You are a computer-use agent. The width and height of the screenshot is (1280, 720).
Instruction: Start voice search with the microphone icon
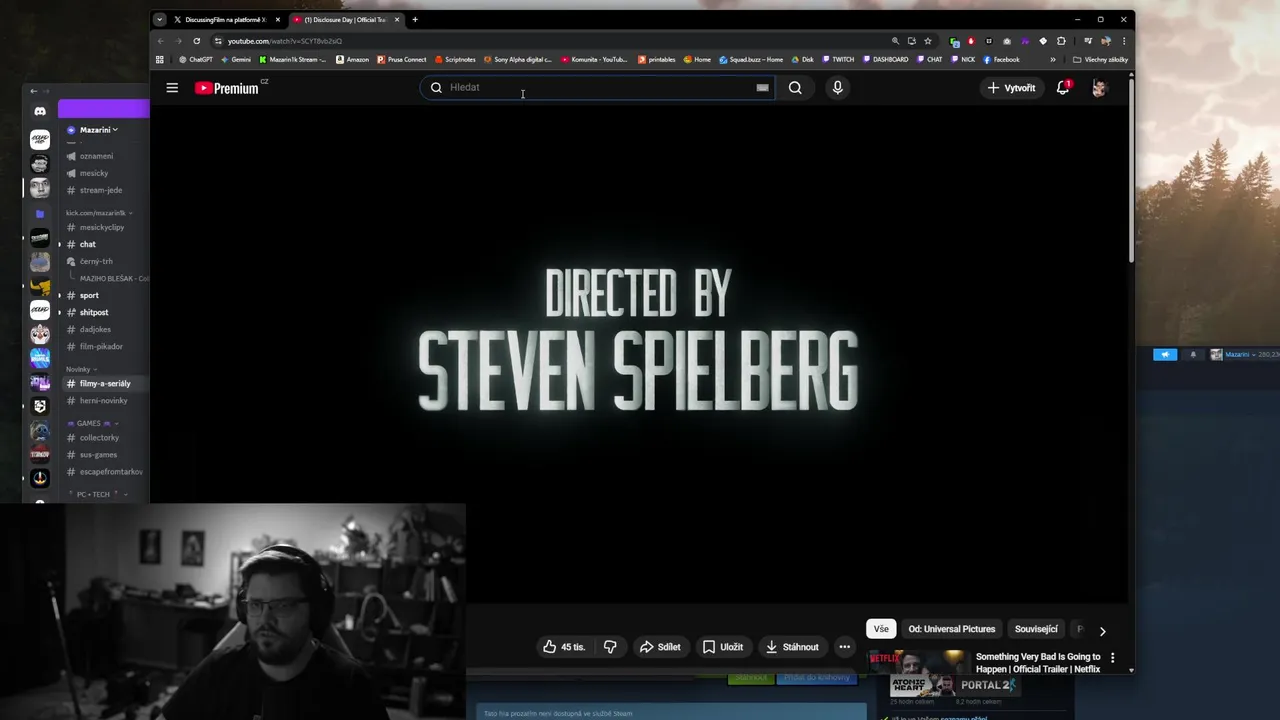(x=837, y=88)
